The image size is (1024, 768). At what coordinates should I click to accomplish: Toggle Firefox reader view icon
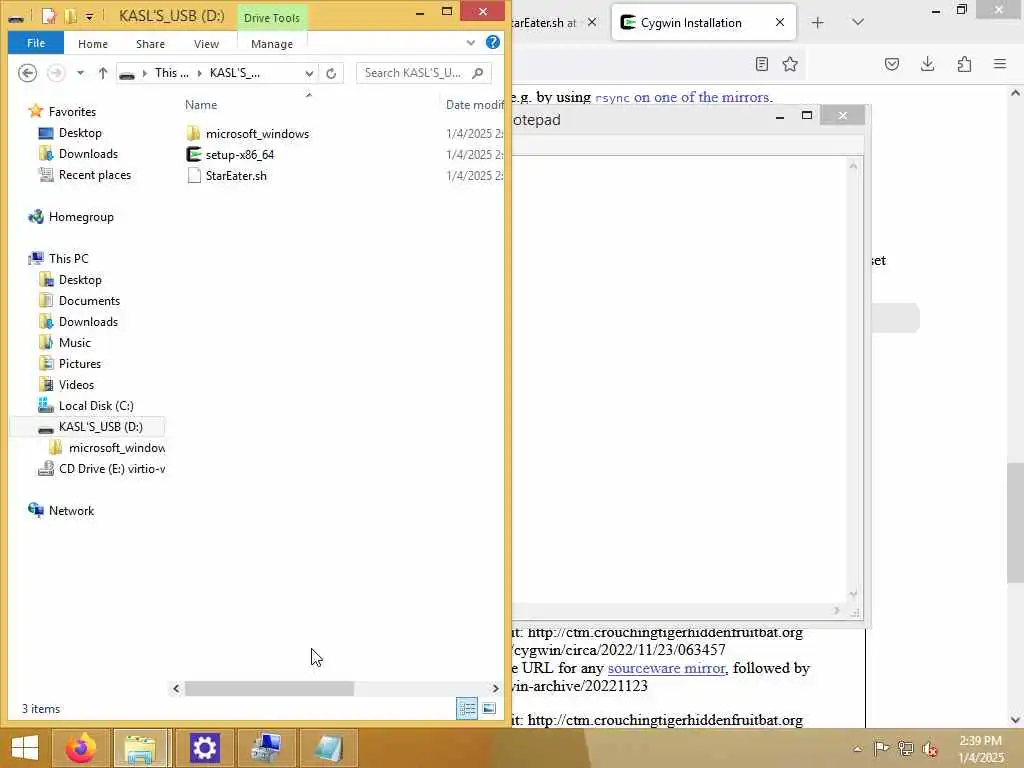pos(761,64)
